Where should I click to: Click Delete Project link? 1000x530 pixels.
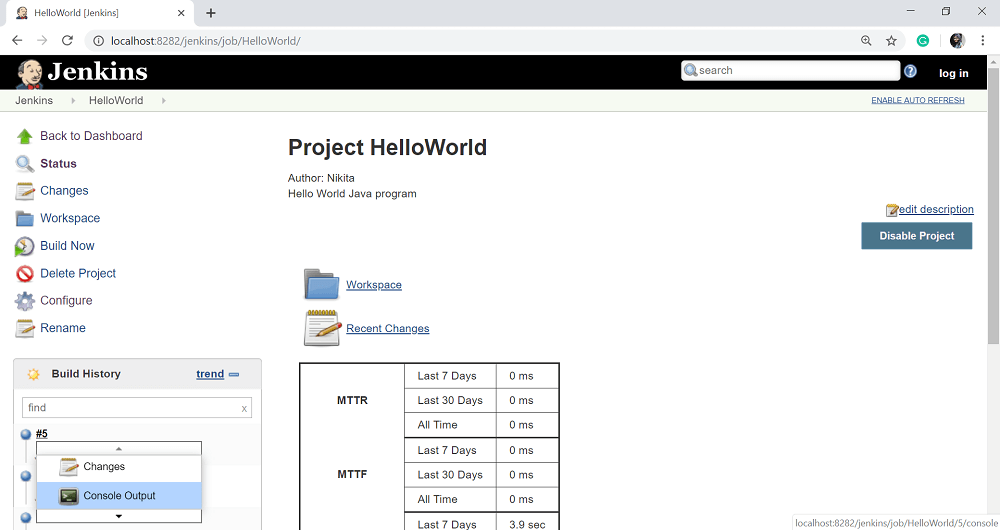click(78, 273)
